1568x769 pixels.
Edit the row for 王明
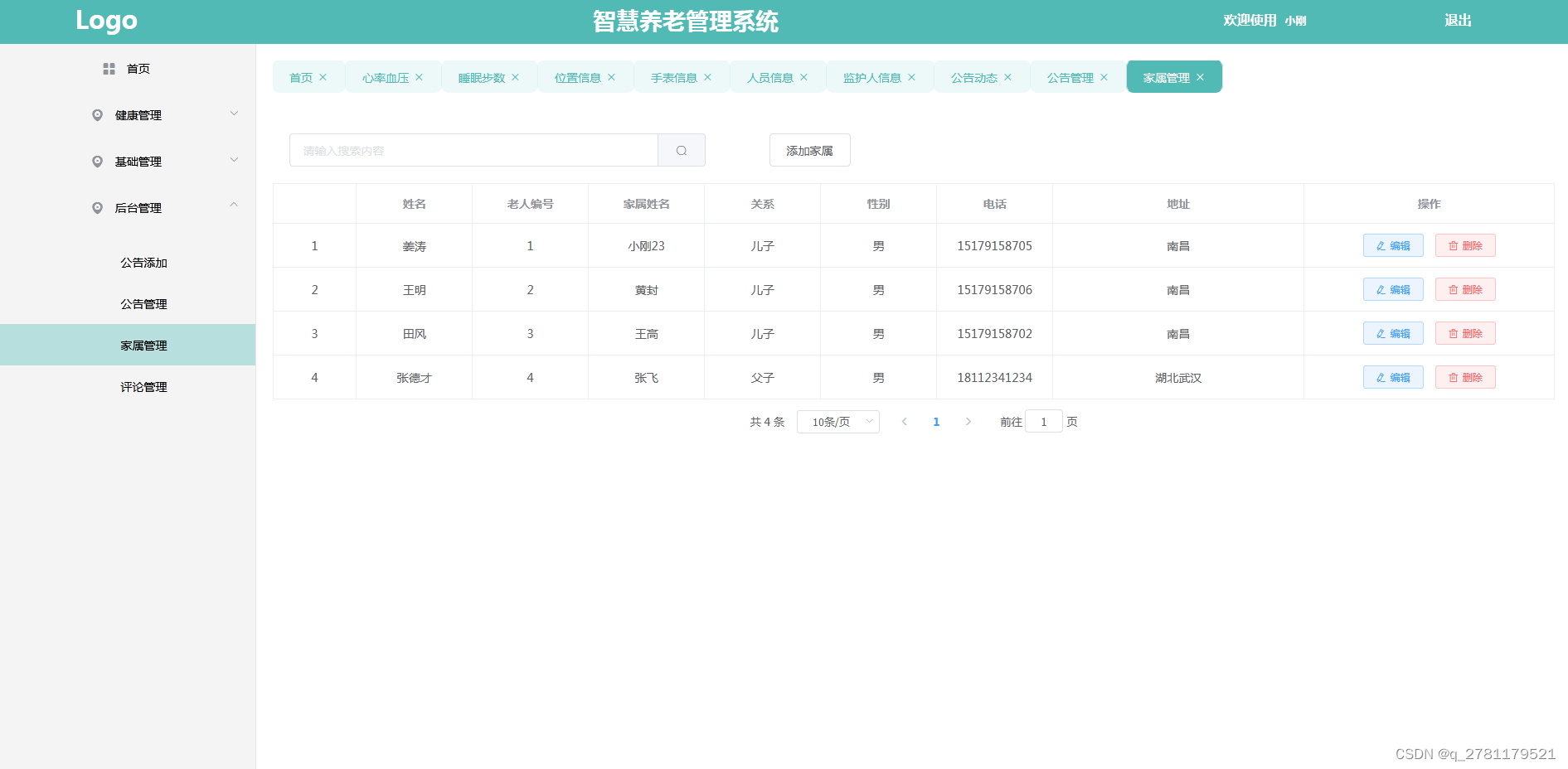pos(1393,289)
